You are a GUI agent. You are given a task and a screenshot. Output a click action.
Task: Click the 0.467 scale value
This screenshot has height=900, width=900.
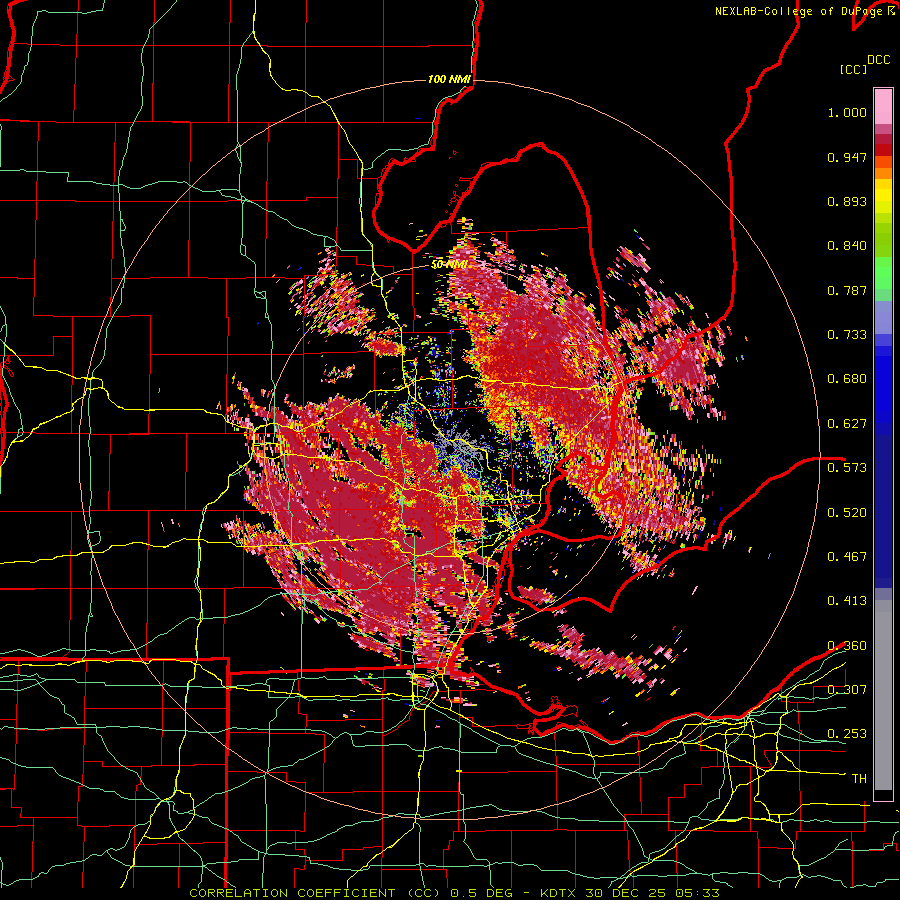click(x=847, y=557)
